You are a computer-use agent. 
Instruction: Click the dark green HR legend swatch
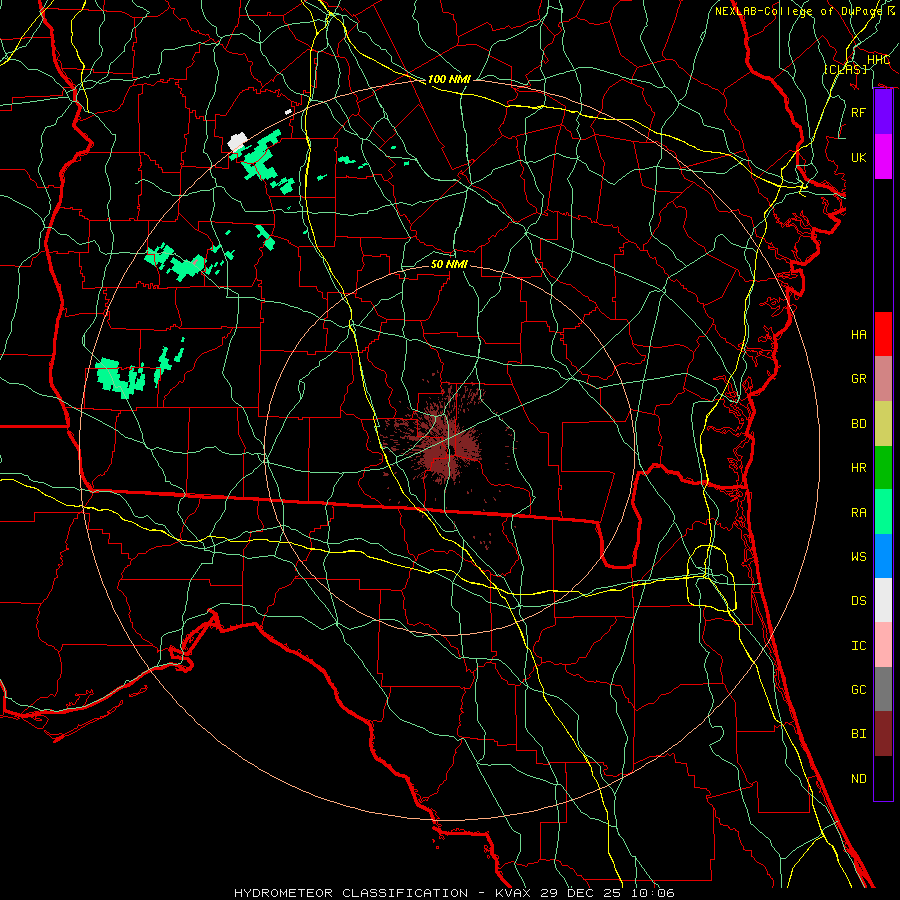[x=883, y=467]
